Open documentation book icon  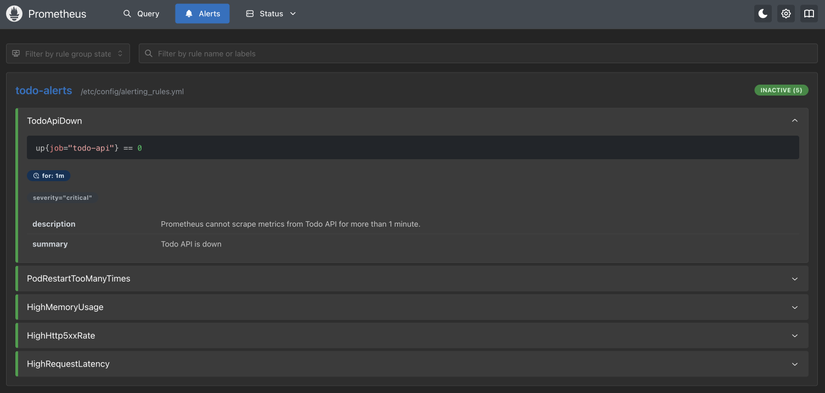click(x=809, y=14)
